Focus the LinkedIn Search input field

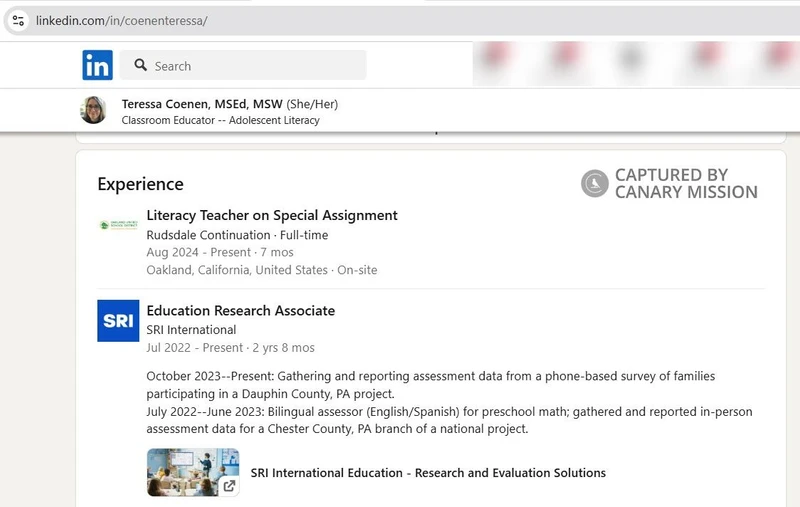255,66
